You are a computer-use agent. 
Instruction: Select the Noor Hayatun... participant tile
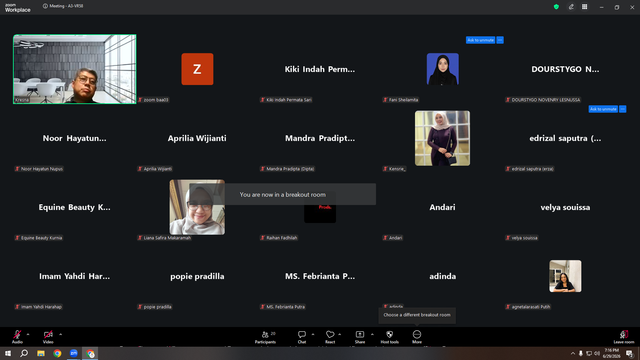click(x=75, y=138)
